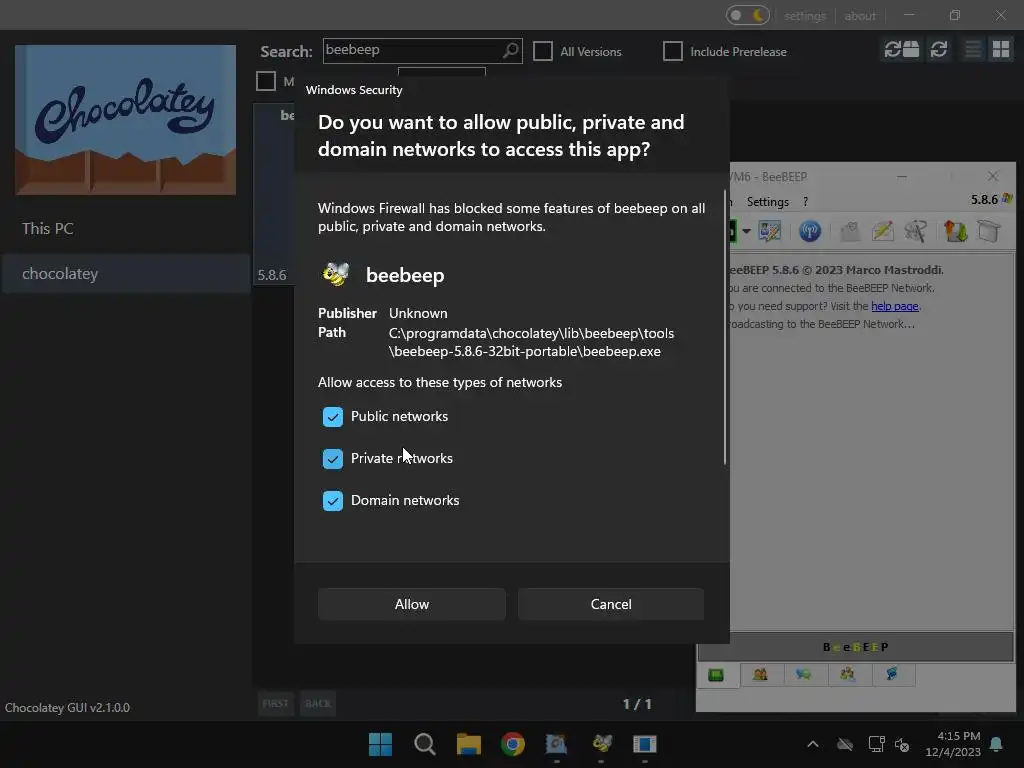Open Chocolatey about link

[x=859, y=16]
